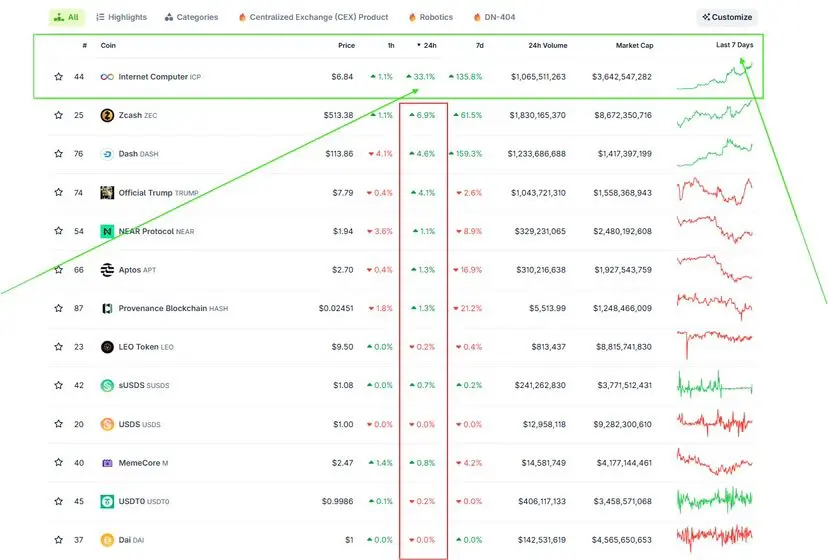Sort by 7d change header

(479, 45)
